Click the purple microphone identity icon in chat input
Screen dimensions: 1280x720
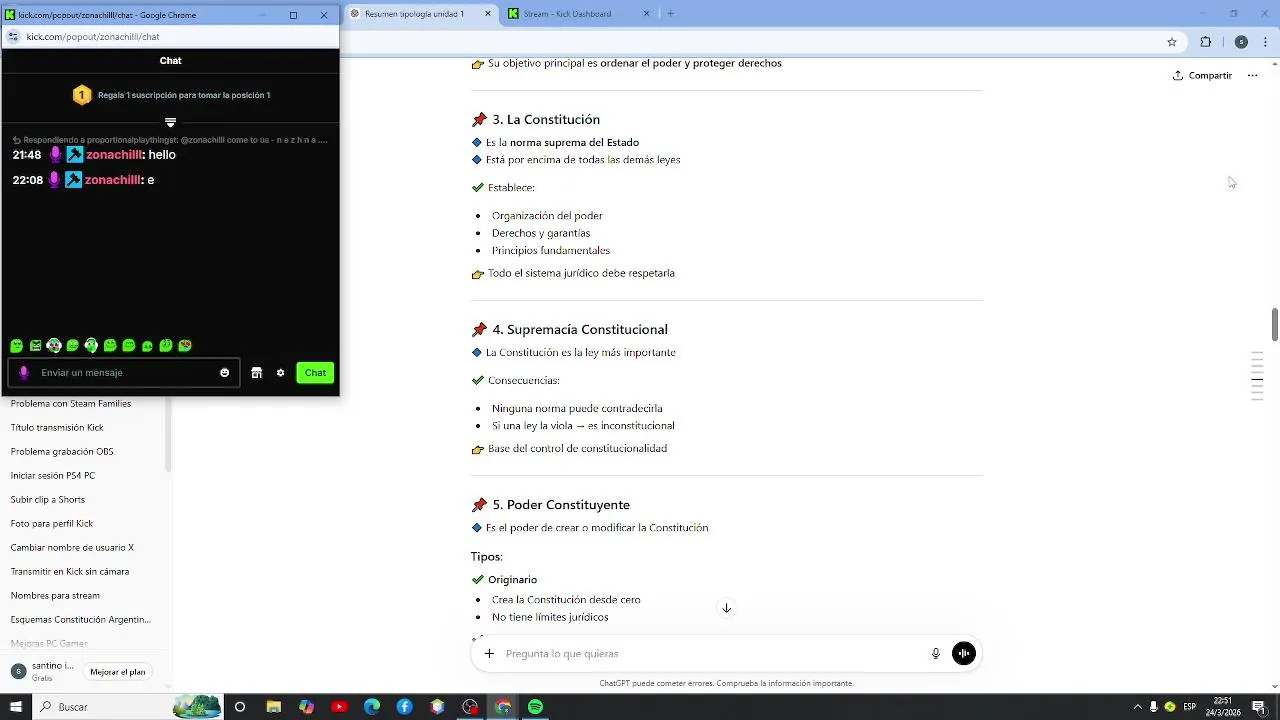pyautogui.click(x=24, y=373)
